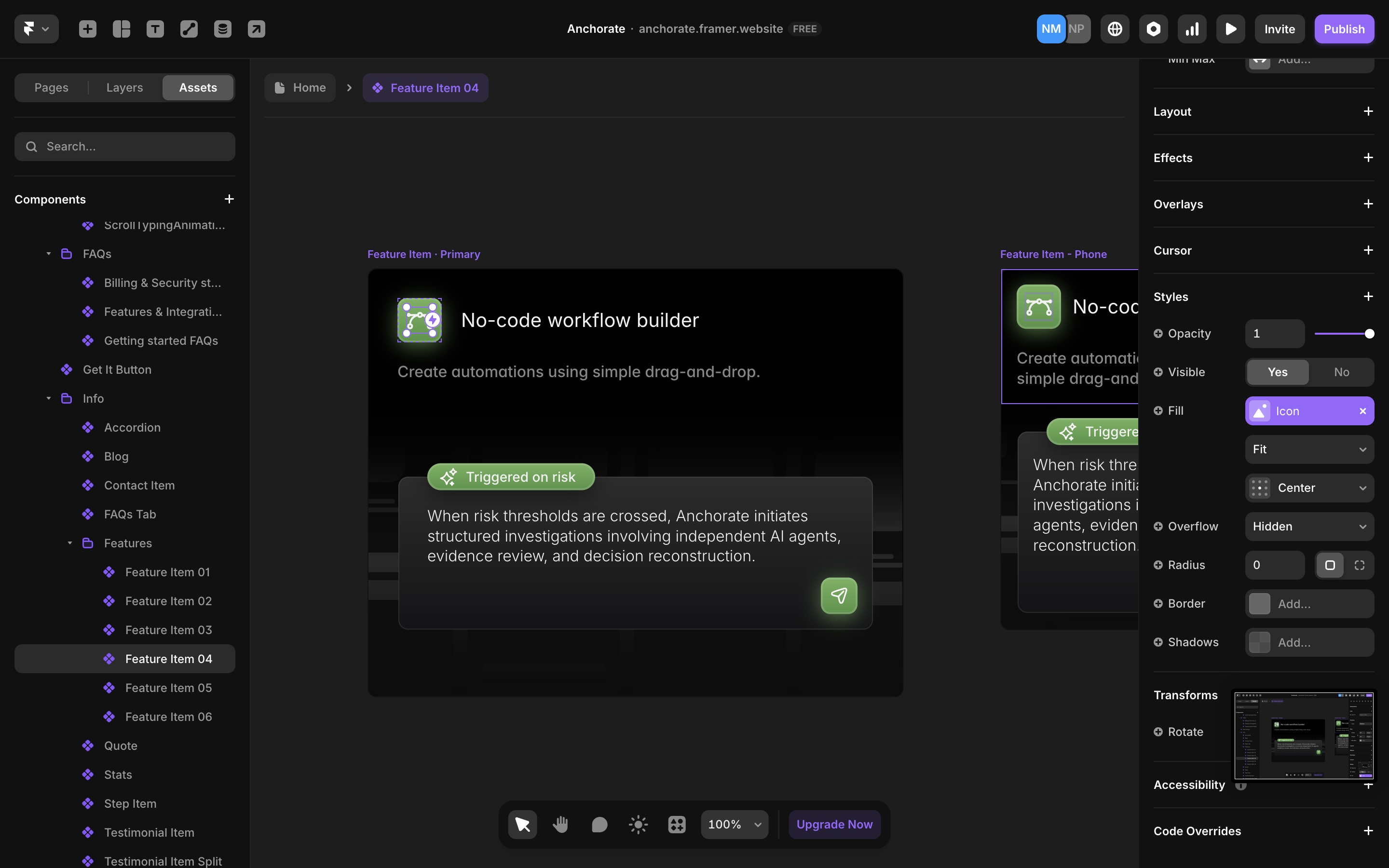
Task: Click the Search field in the Assets panel
Action: (x=124, y=147)
